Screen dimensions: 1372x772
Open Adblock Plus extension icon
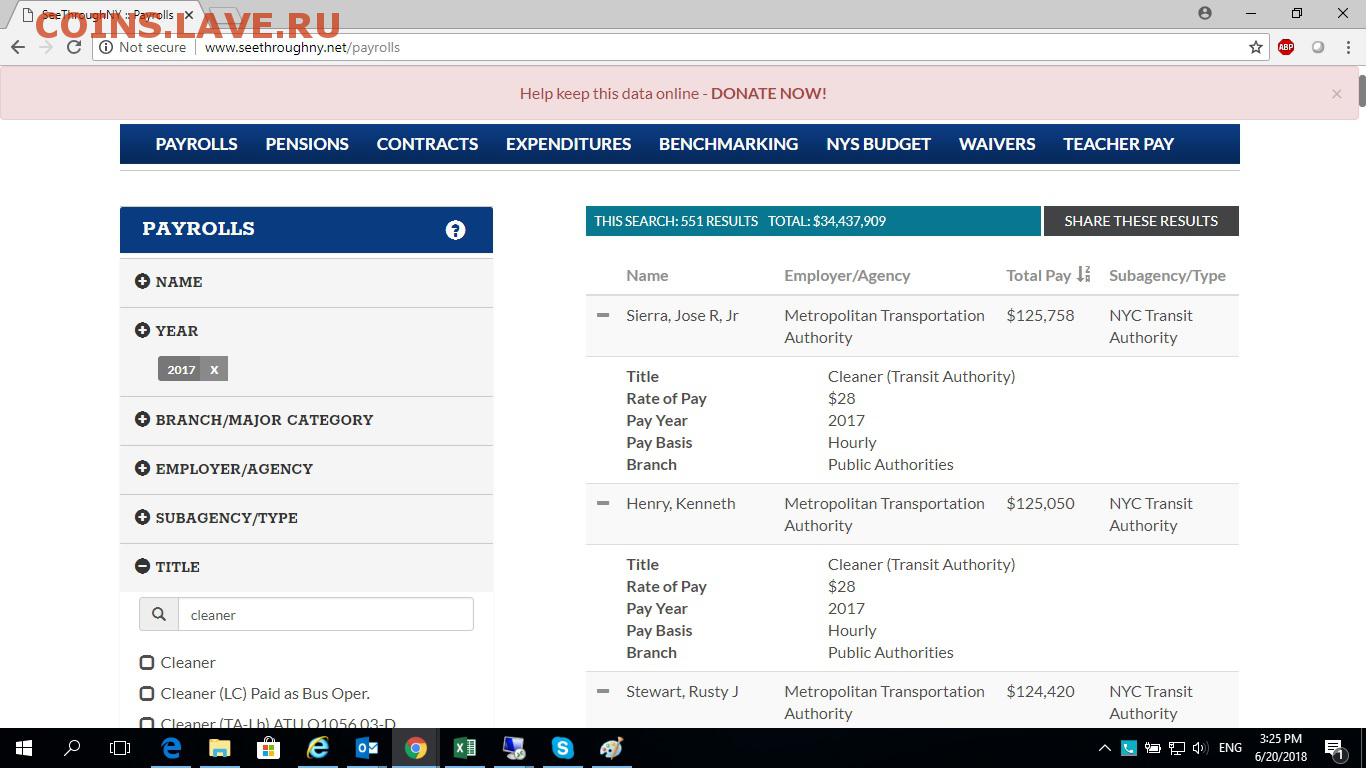click(x=1286, y=47)
